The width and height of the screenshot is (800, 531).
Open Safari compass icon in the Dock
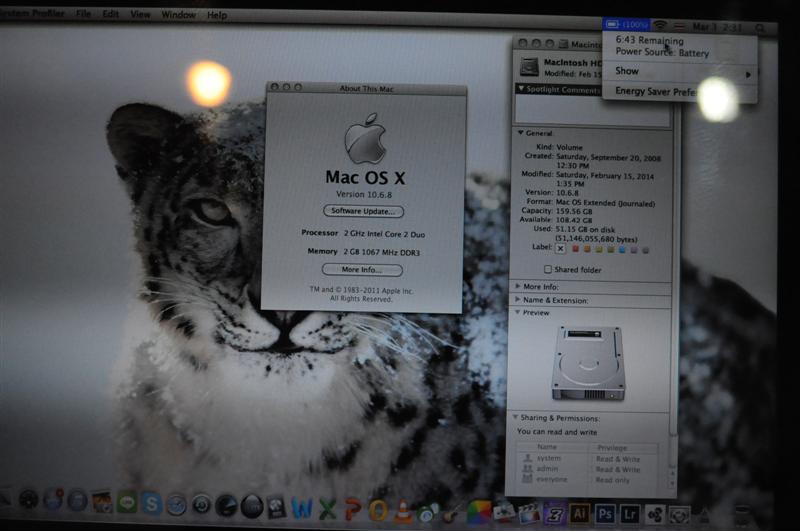point(176,505)
